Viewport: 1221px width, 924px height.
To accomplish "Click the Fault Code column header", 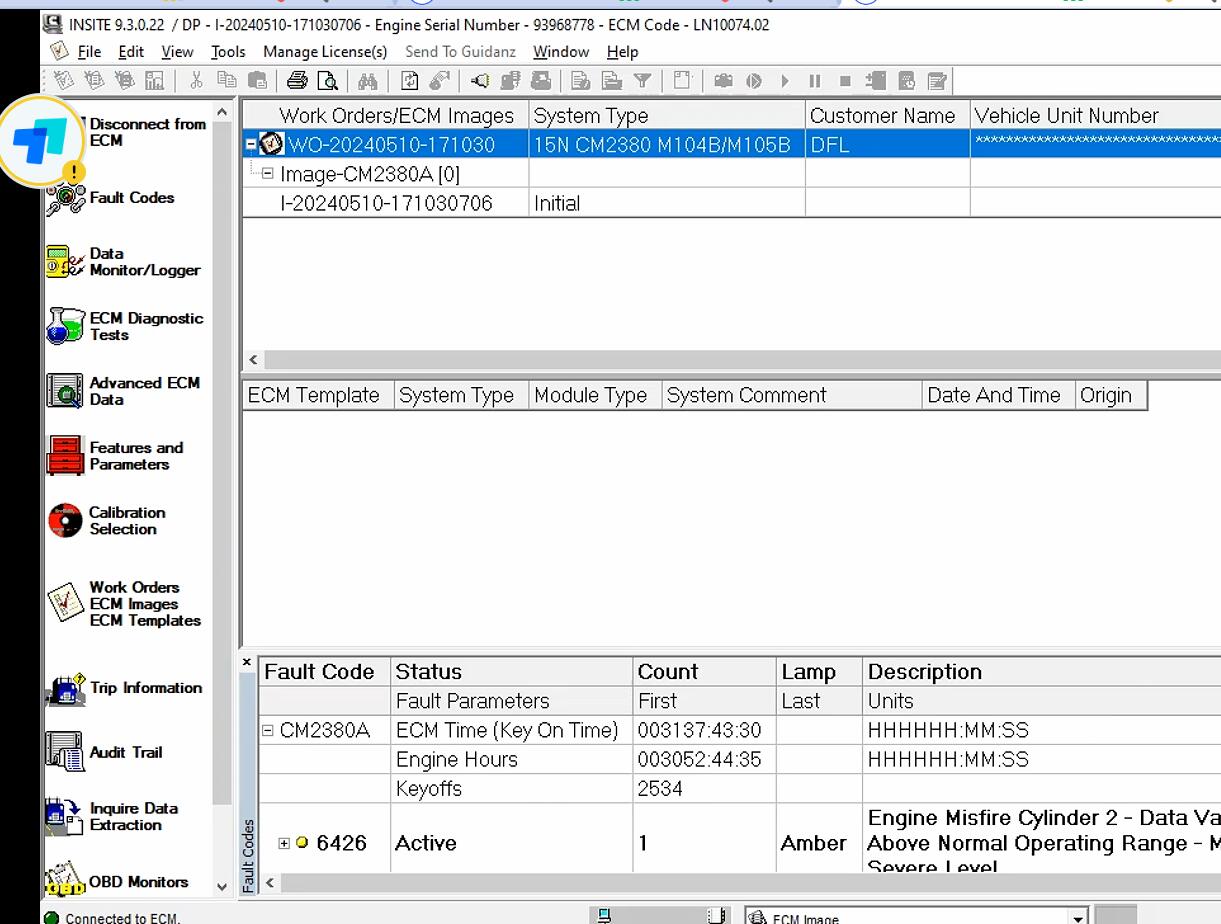I will [x=325, y=672].
